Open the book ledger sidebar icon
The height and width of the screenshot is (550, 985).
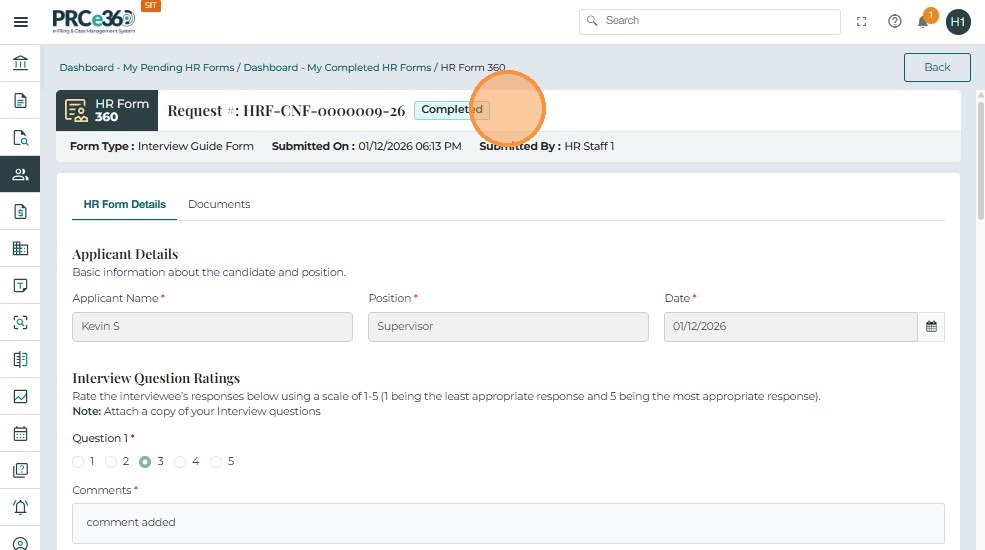click(20, 359)
